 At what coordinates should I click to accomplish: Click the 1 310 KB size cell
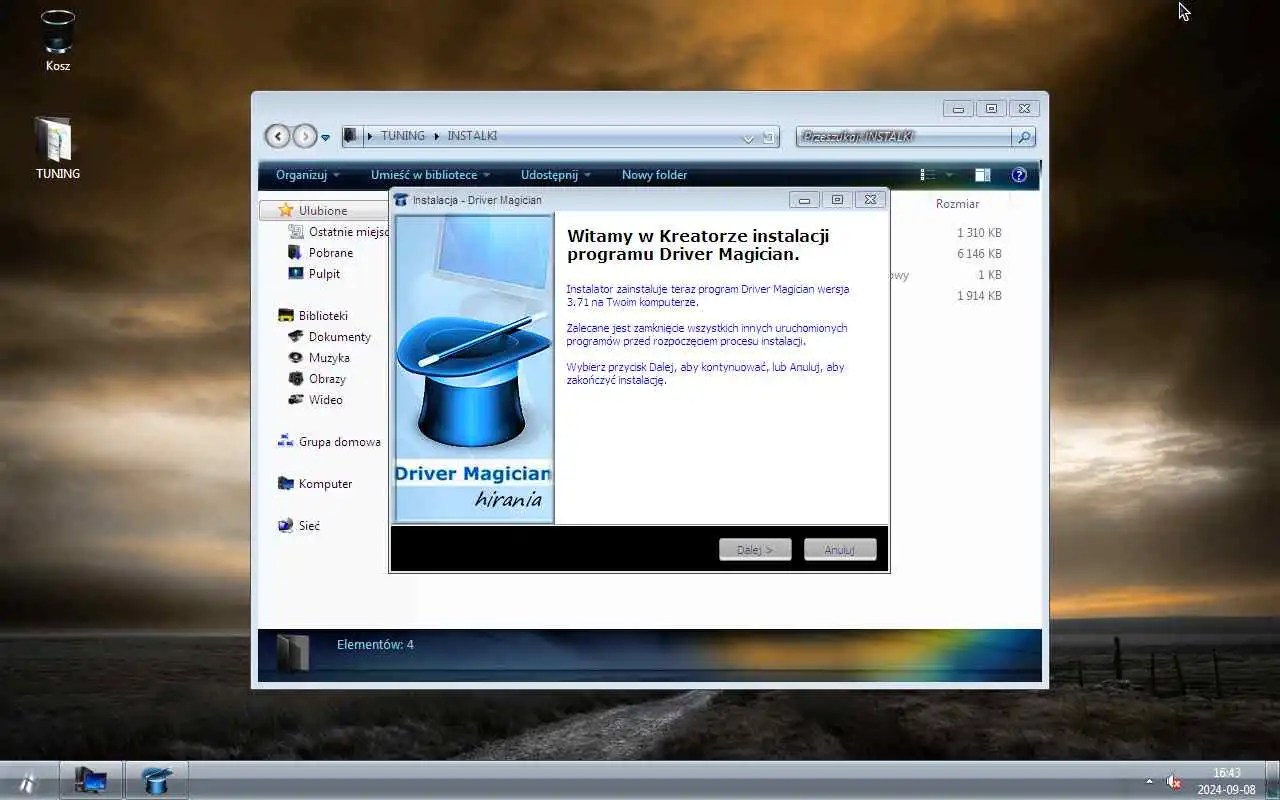979,233
